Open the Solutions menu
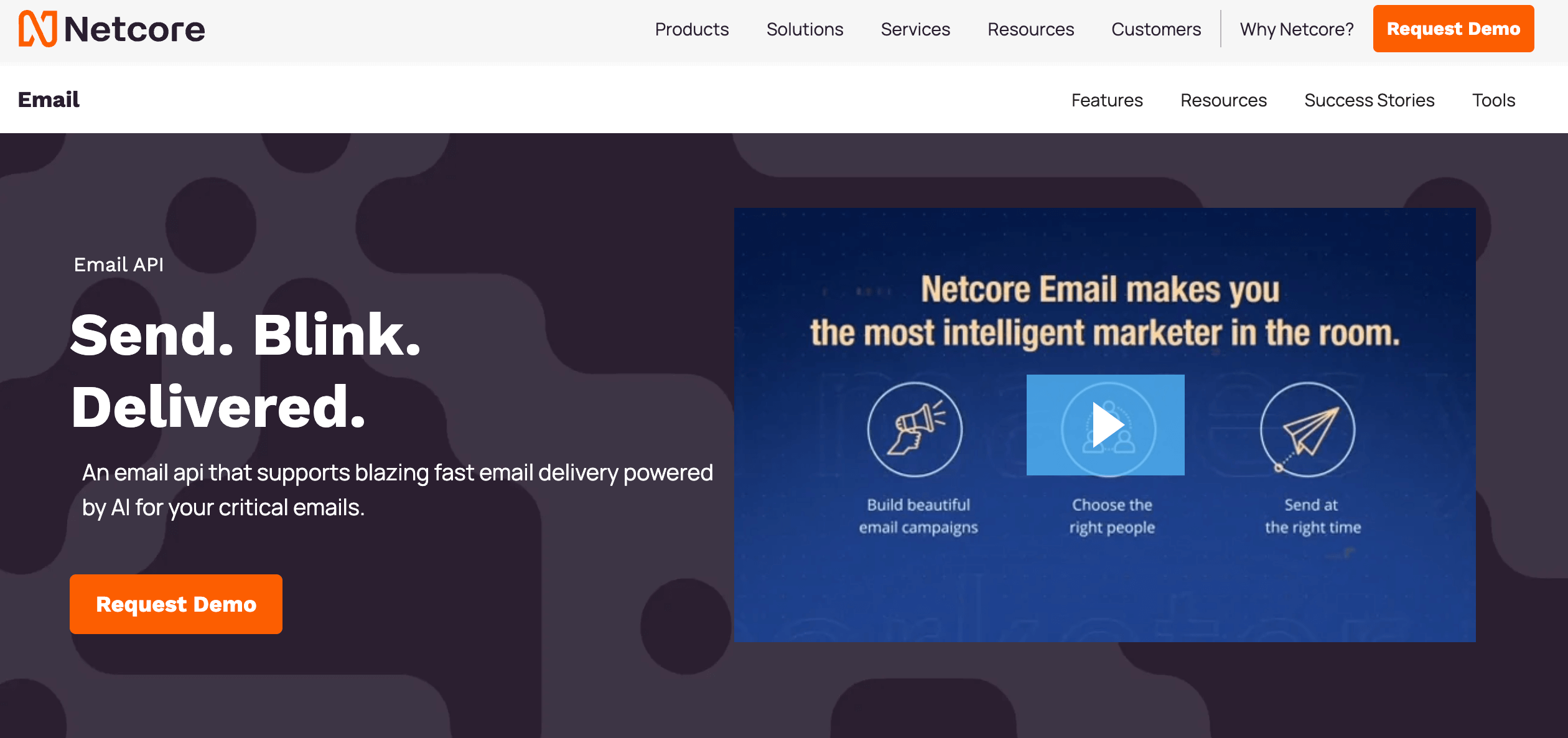Image resolution: width=1568 pixels, height=738 pixels. click(x=805, y=29)
